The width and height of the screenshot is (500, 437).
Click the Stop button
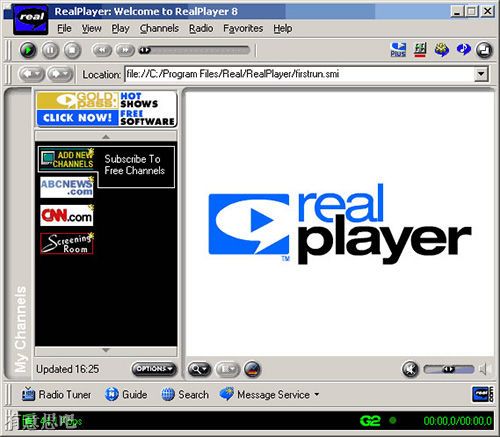click(x=72, y=50)
